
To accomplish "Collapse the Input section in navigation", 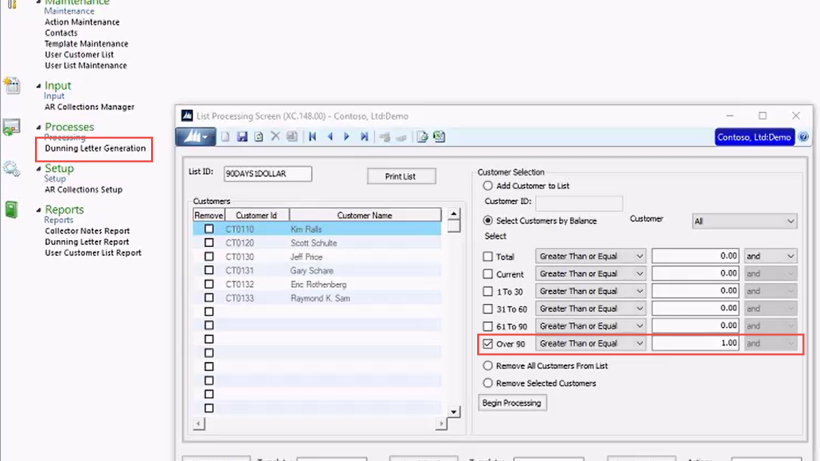I will (x=39, y=86).
